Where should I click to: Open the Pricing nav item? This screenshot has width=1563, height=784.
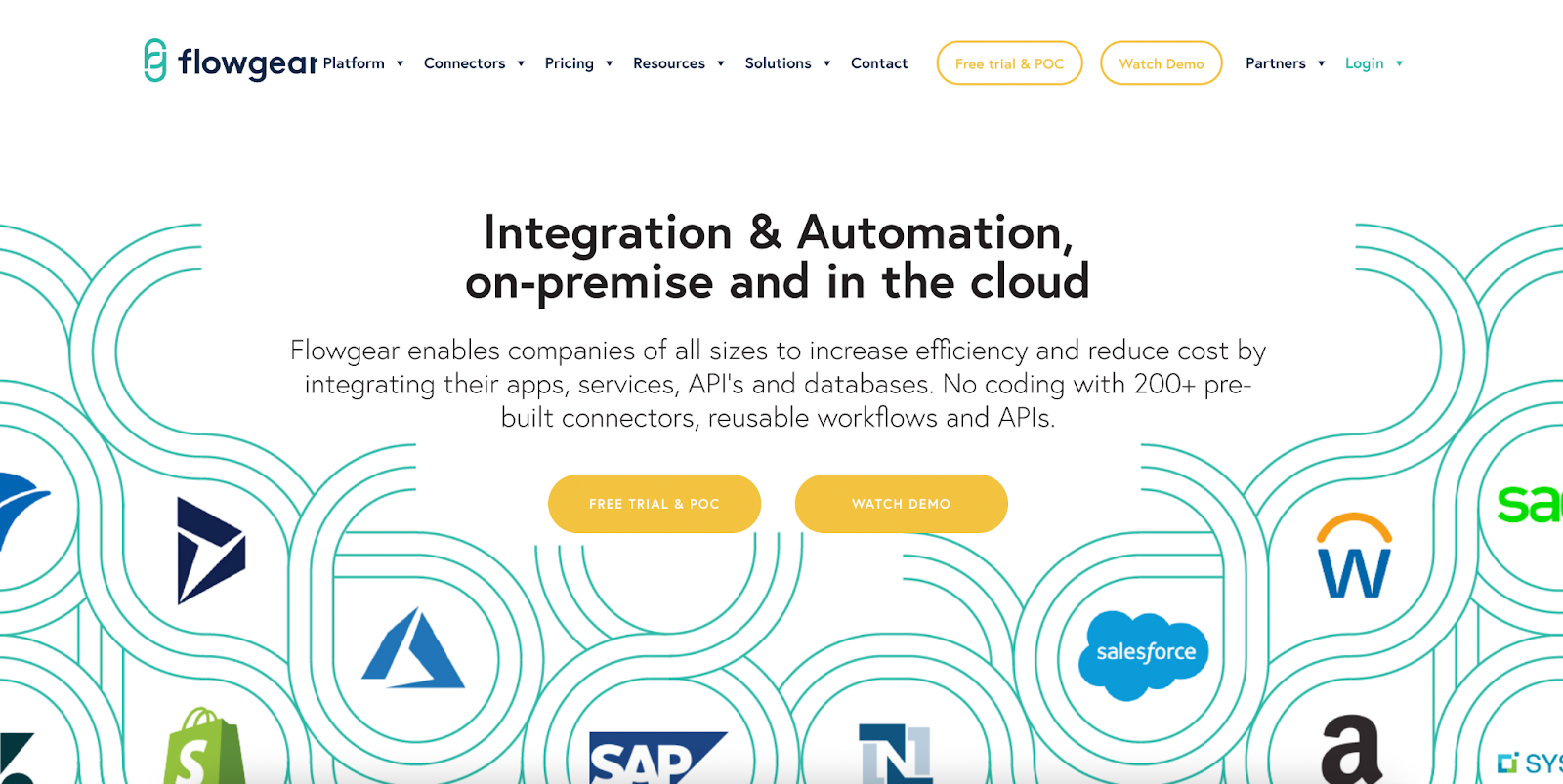pos(569,63)
